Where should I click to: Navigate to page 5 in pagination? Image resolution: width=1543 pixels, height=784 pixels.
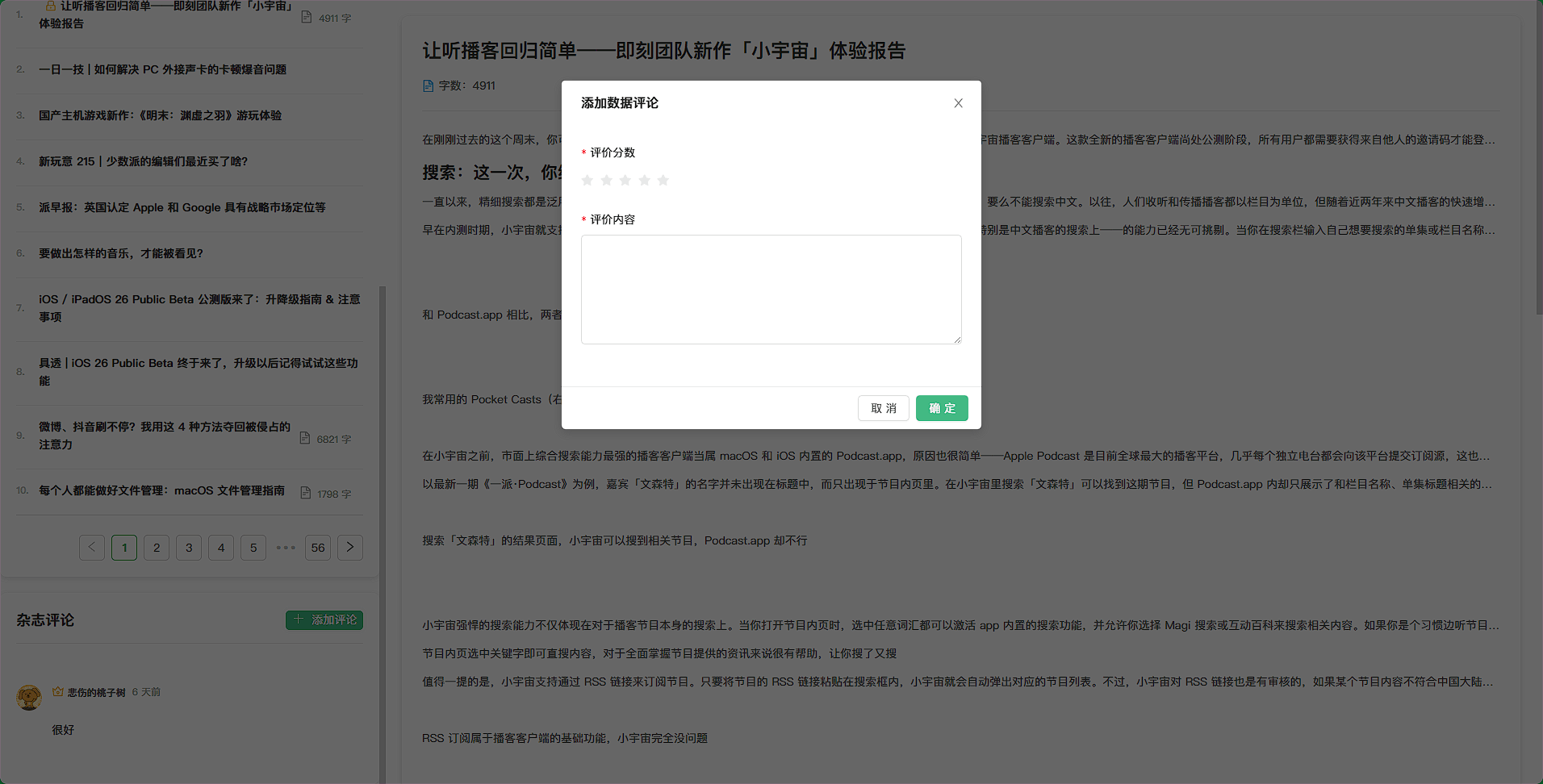(253, 548)
